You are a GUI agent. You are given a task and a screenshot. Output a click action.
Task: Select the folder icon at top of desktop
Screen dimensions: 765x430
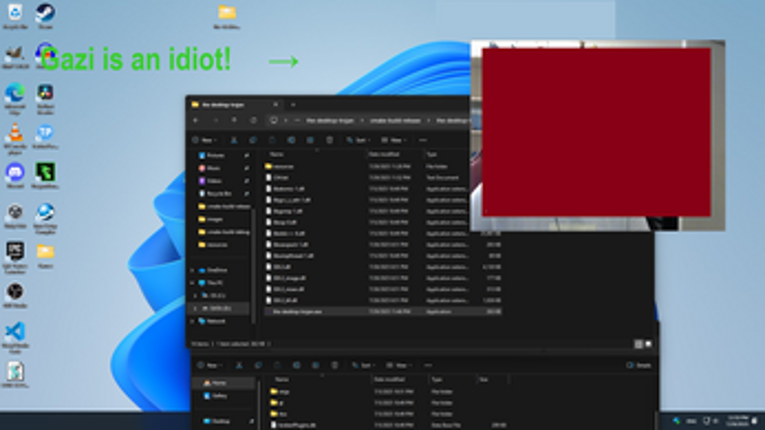click(227, 16)
